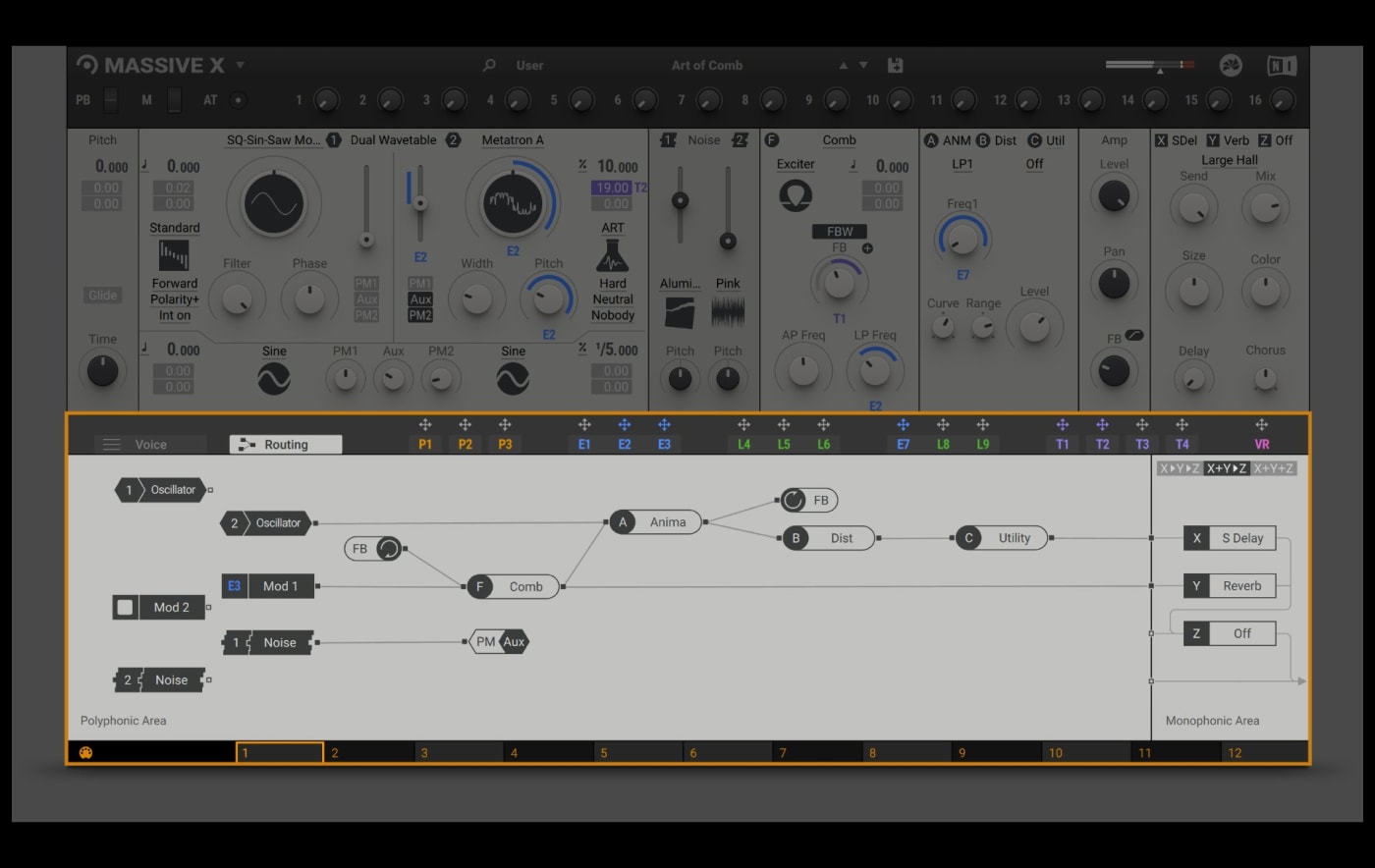Image resolution: width=1375 pixels, height=868 pixels.
Task: Switch to the Routing tab
Action: 286,445
